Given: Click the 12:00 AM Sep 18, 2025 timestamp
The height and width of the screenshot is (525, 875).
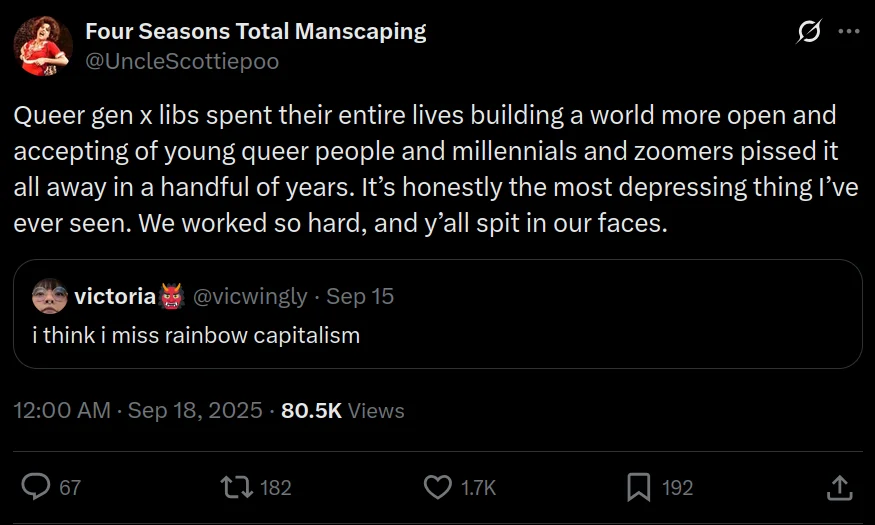Looking at the screenshot, I should click(138, 410).
